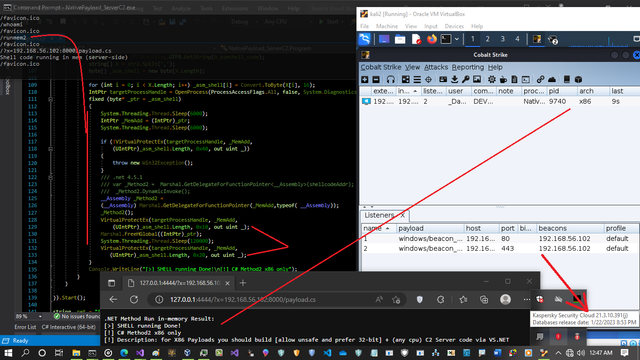This screenshot has width=640, height=360.
Task: Click the Cobalt Strike disconnect (minus) toolbar icon
Action: pos(376,80)
